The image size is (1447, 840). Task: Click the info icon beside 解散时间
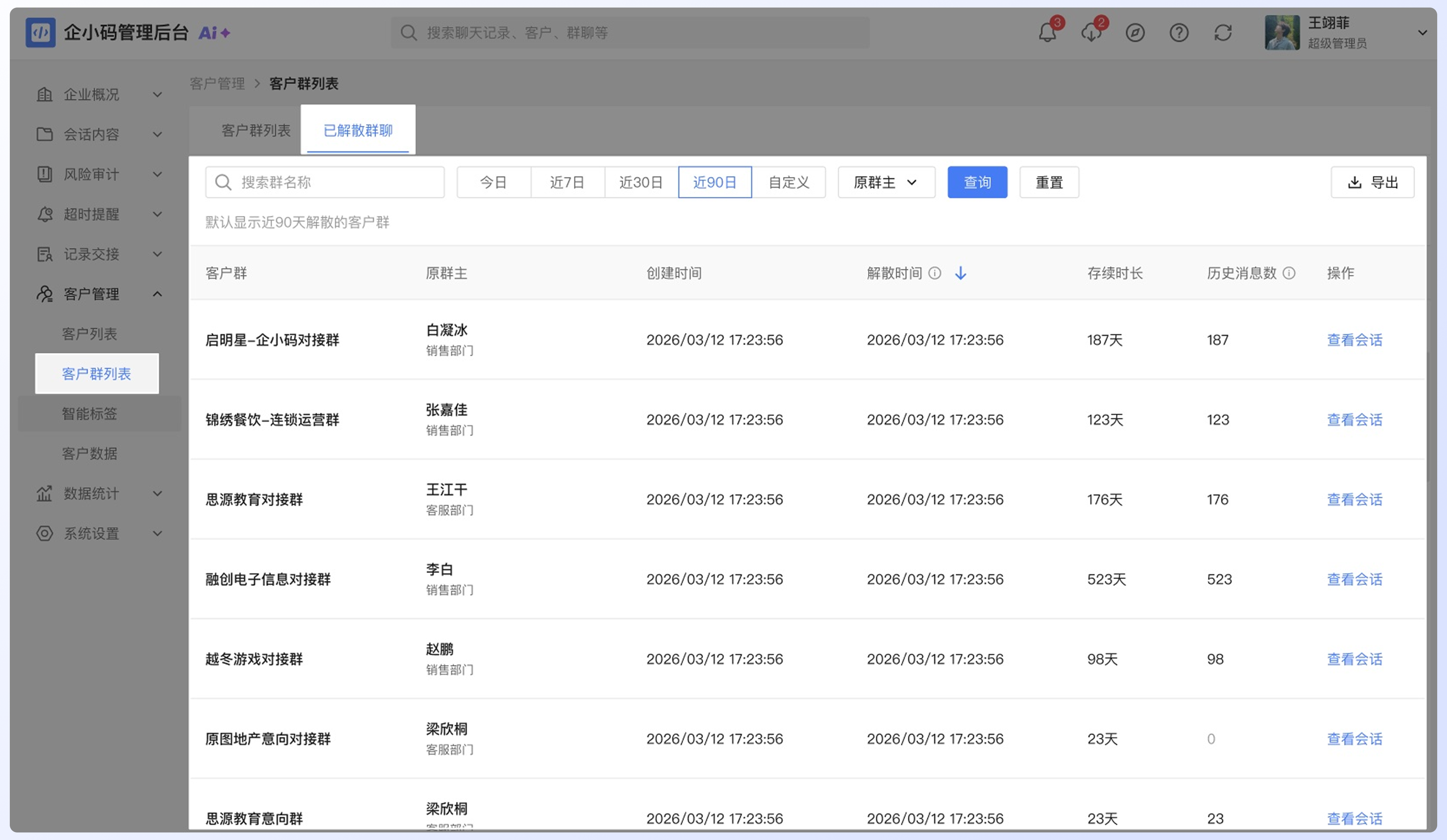935,273
